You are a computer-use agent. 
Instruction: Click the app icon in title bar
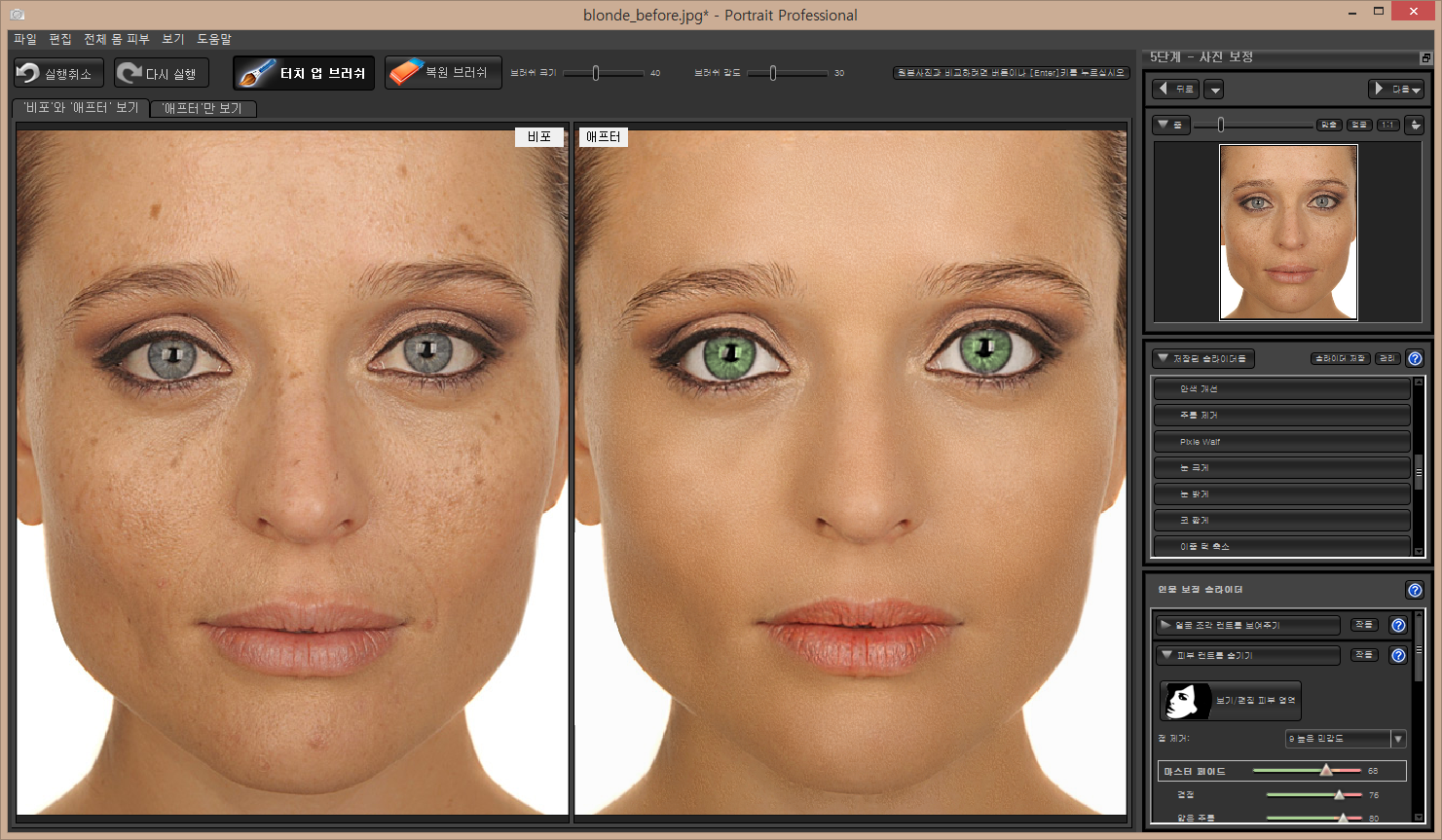tap(18, 15)
